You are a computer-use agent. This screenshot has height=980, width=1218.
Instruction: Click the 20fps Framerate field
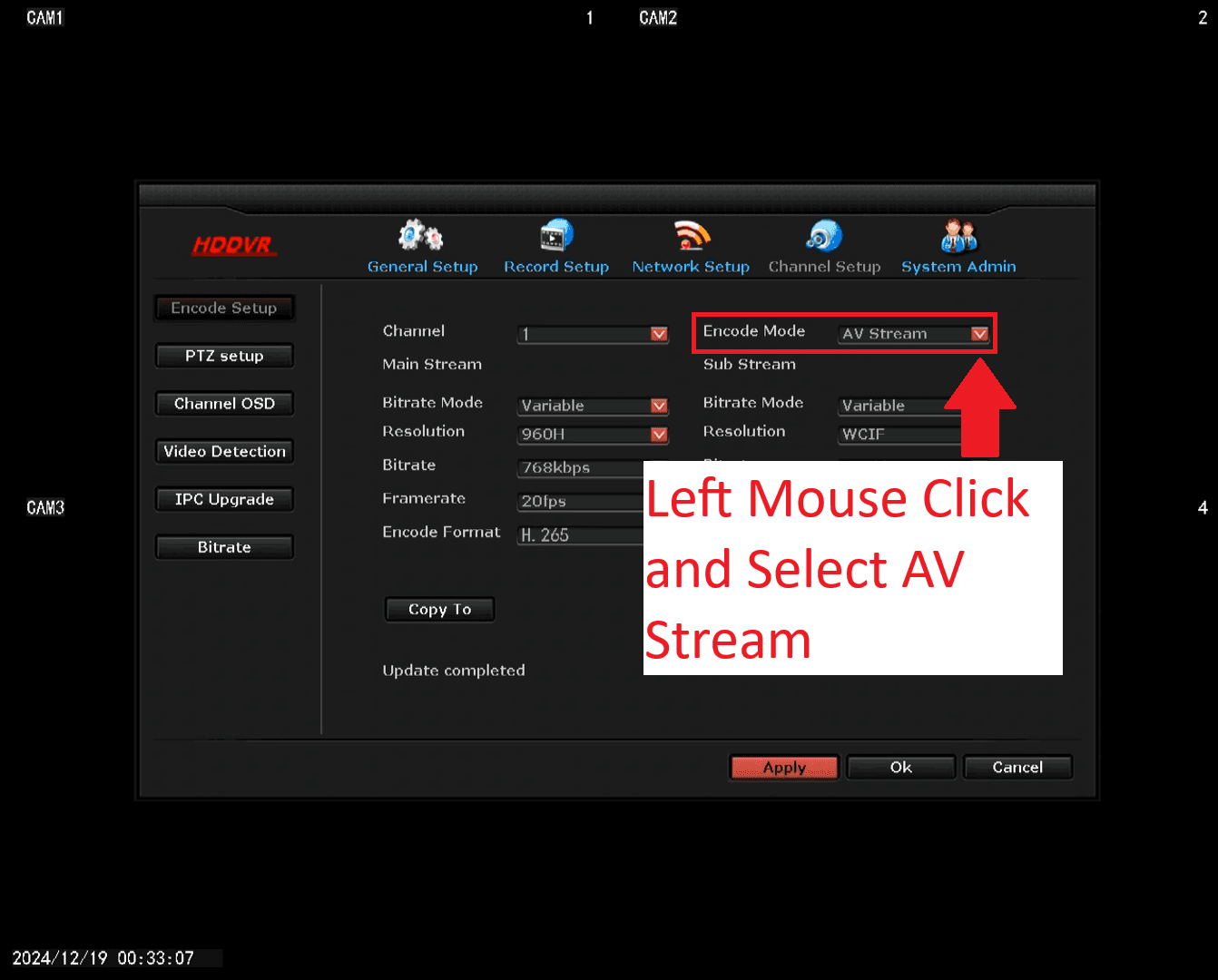click(581, 502)
